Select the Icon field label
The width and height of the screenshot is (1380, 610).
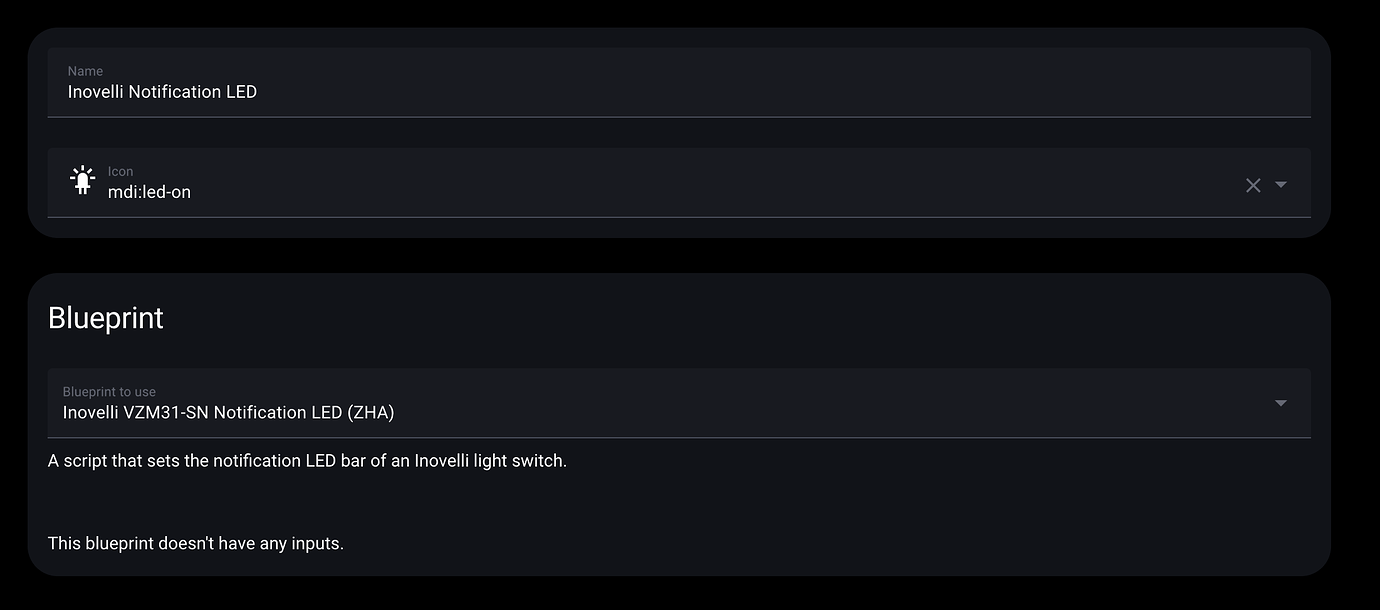[120, 171]
